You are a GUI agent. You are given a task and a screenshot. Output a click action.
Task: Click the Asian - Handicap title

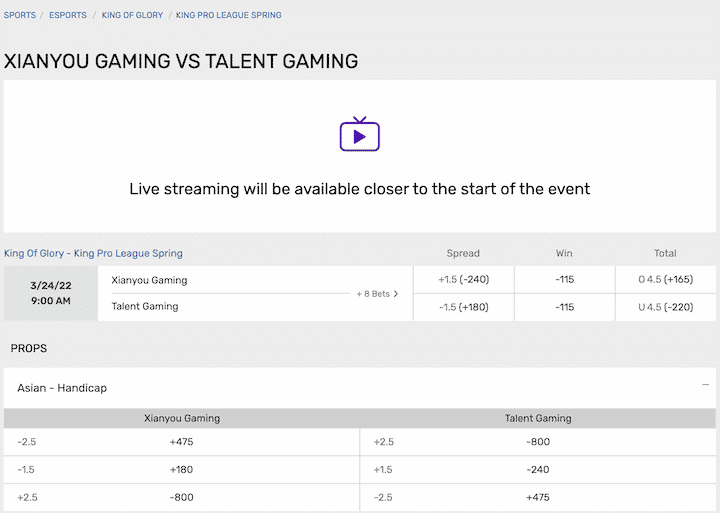click(62, 388)
